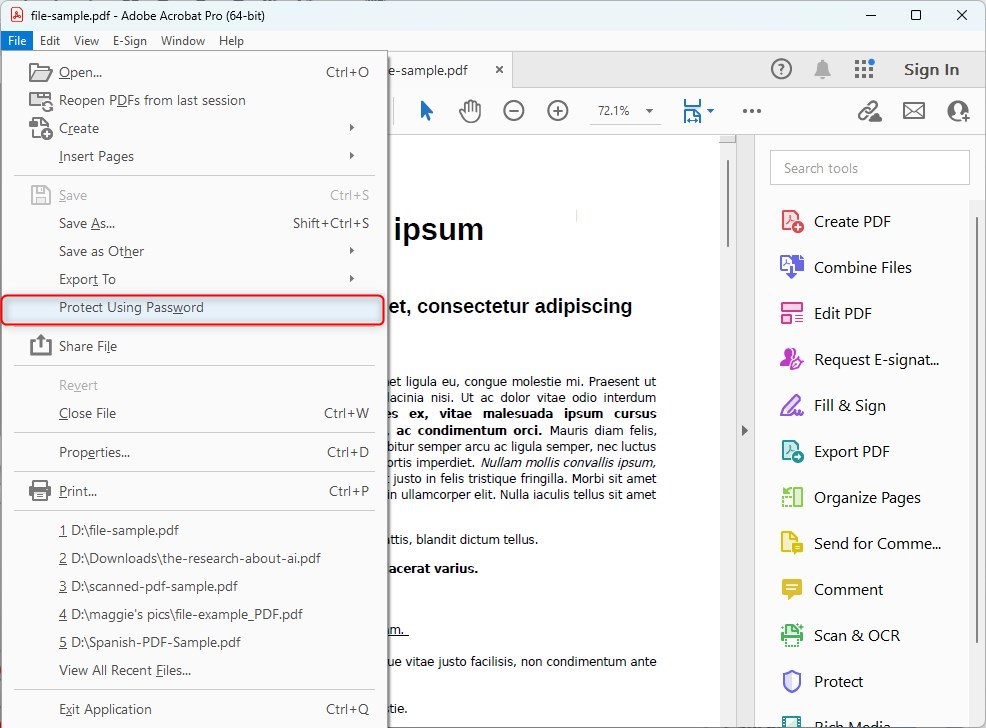Click the help question mark icon

point(781,69)
